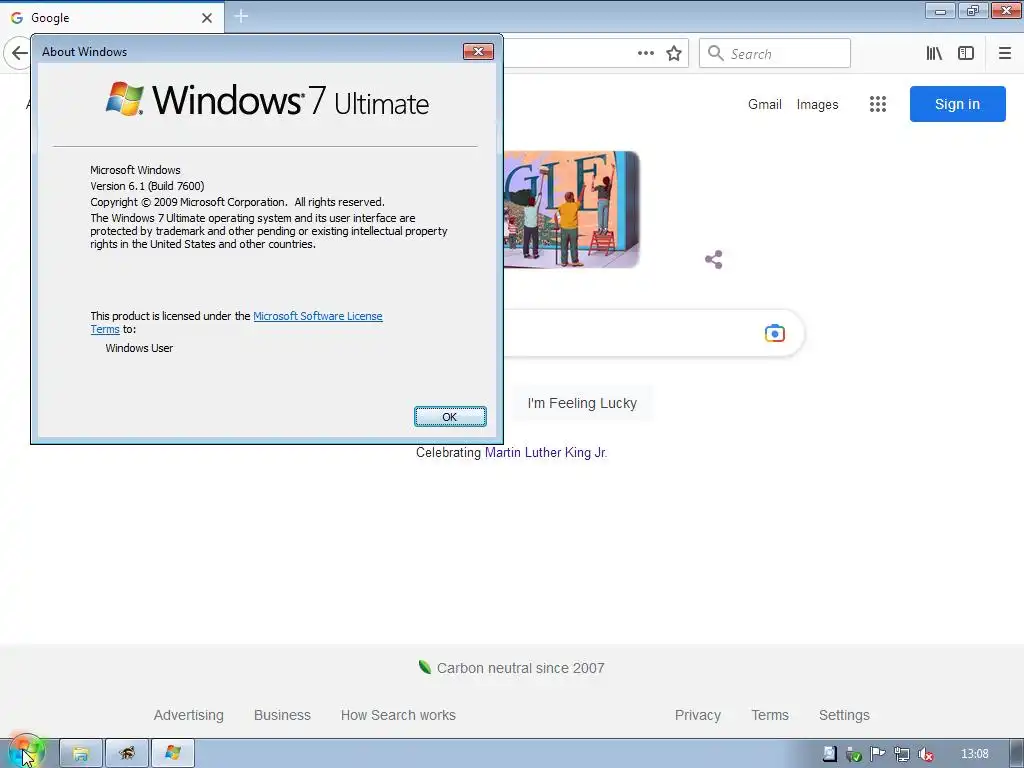Minimize the Firefox window
Image resolution: width=1024 pixels, height=768 pixels.
coord(940,11)
